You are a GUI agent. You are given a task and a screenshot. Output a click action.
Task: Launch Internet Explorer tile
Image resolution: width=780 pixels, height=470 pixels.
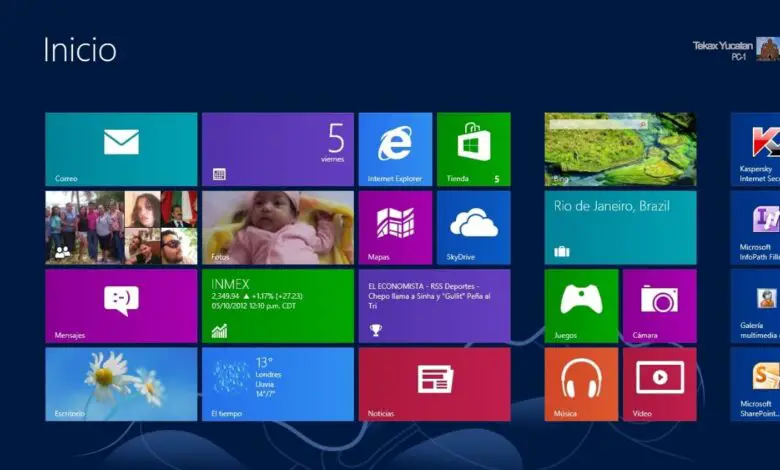[395, 149]
